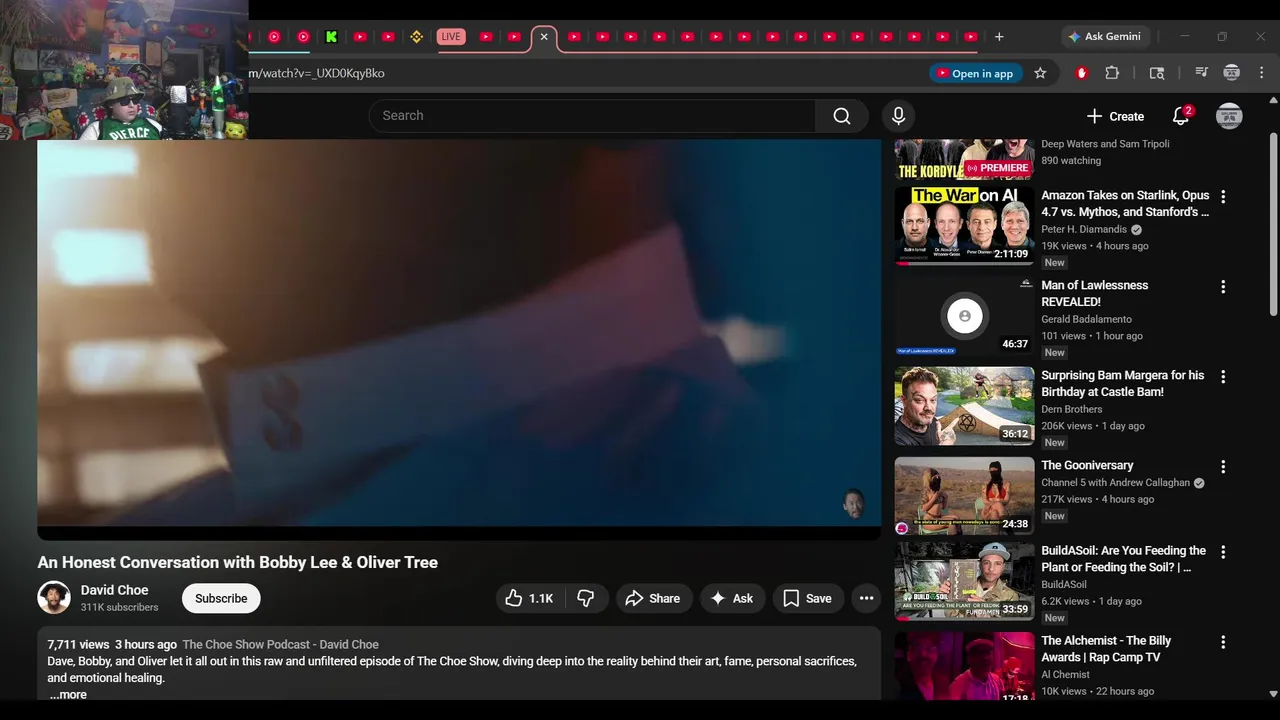Open BuildASoil: Are You Feeding title
The image size is (1280, 720).
(1123, 558)
